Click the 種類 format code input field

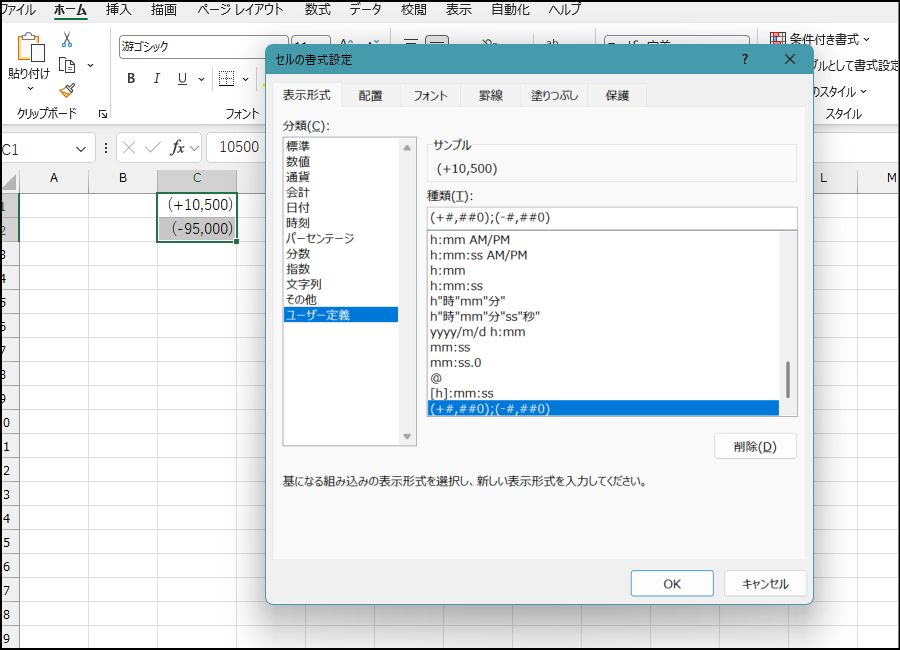click(612, 218)
